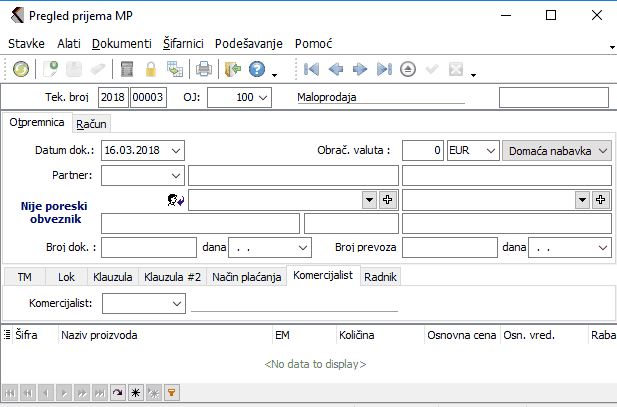Open the EUR currency dropdown

click(489, 150)
